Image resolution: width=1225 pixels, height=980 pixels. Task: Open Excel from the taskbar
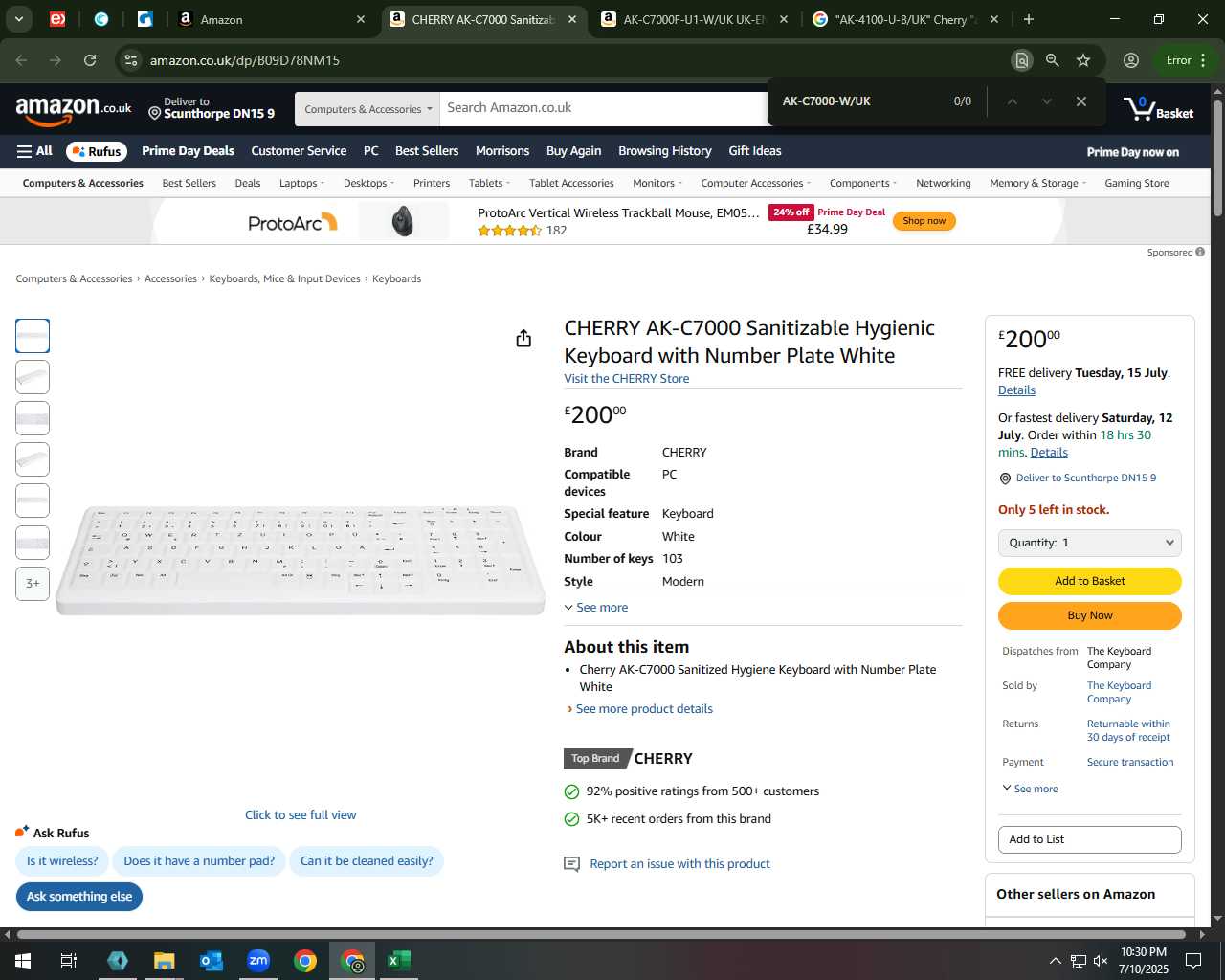pos(399,961)
